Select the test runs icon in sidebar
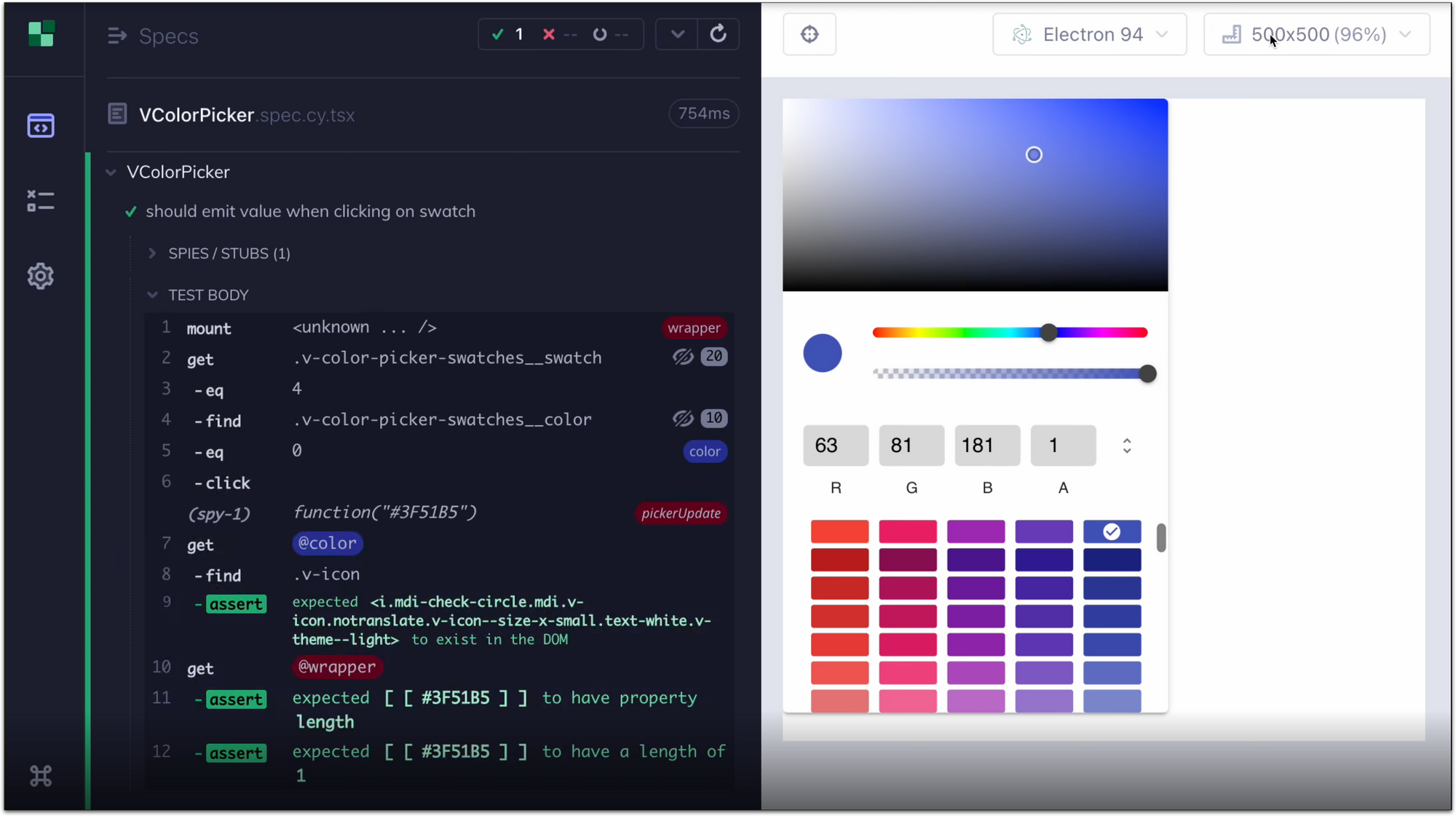1456x816 pixels. click(x=41, y=200)
